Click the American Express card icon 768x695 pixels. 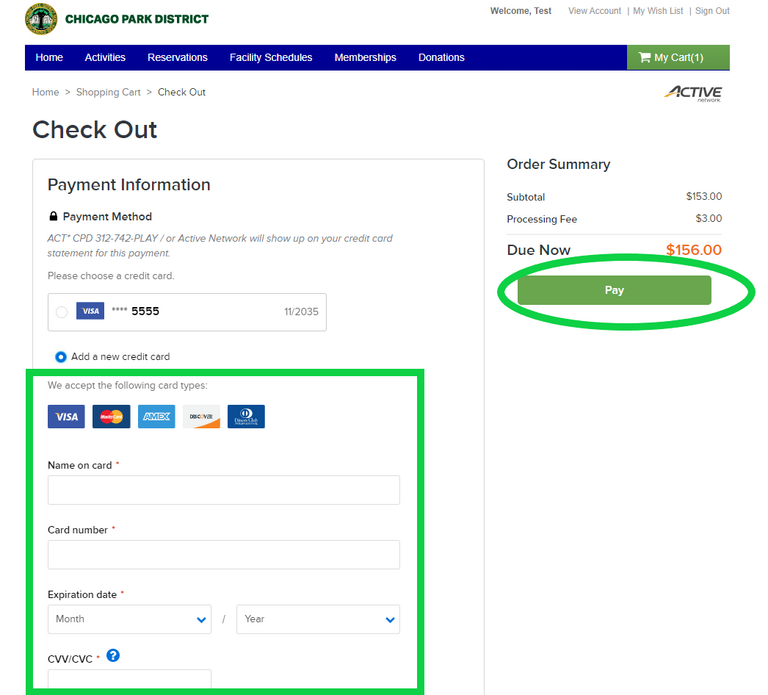(x=156, y=416)
